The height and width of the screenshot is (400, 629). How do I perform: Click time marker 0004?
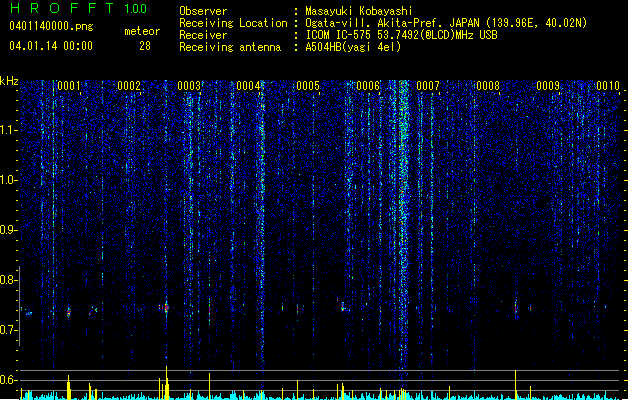248,86
